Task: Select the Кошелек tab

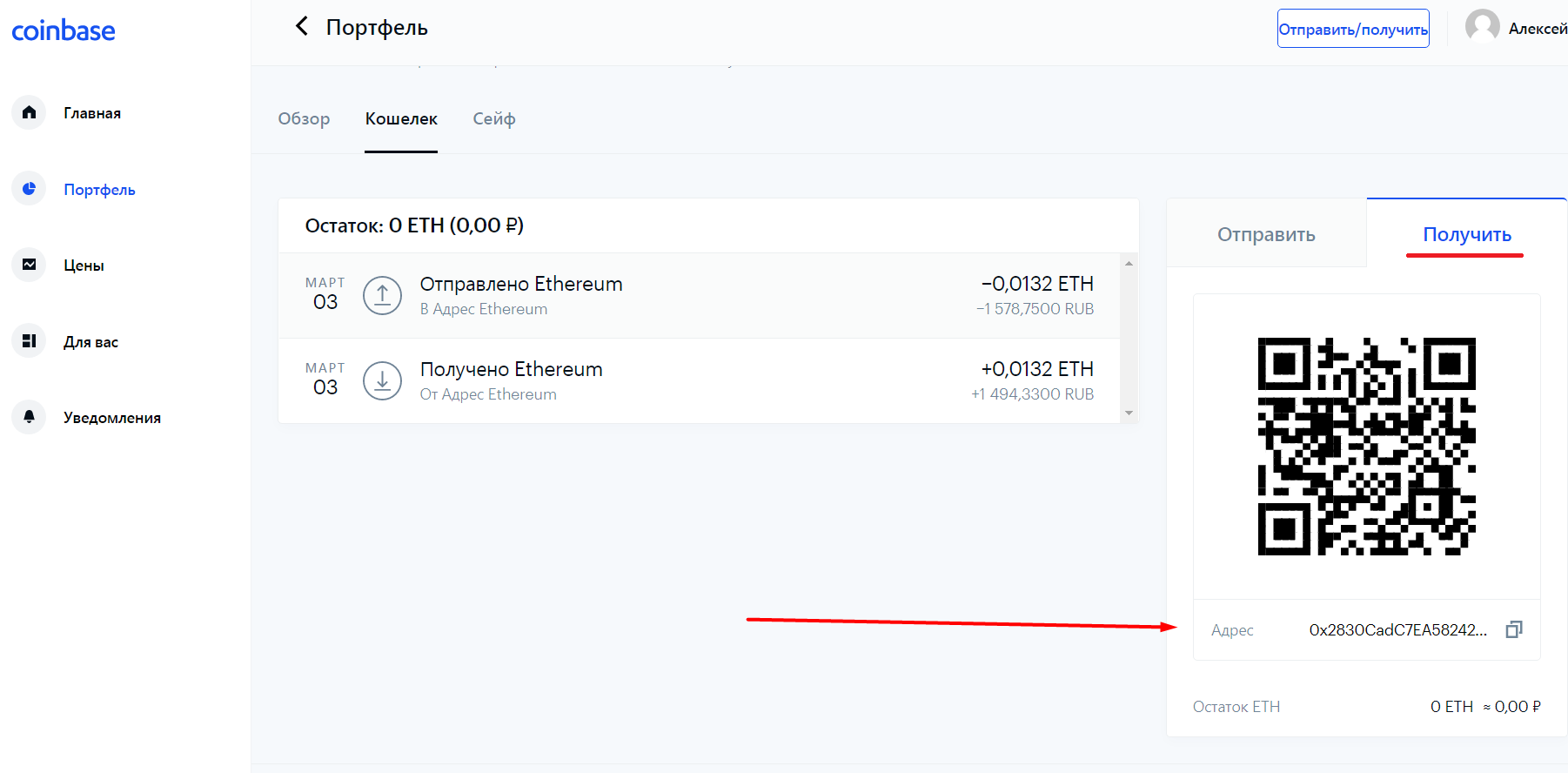Action: click(x=401, y=119)
